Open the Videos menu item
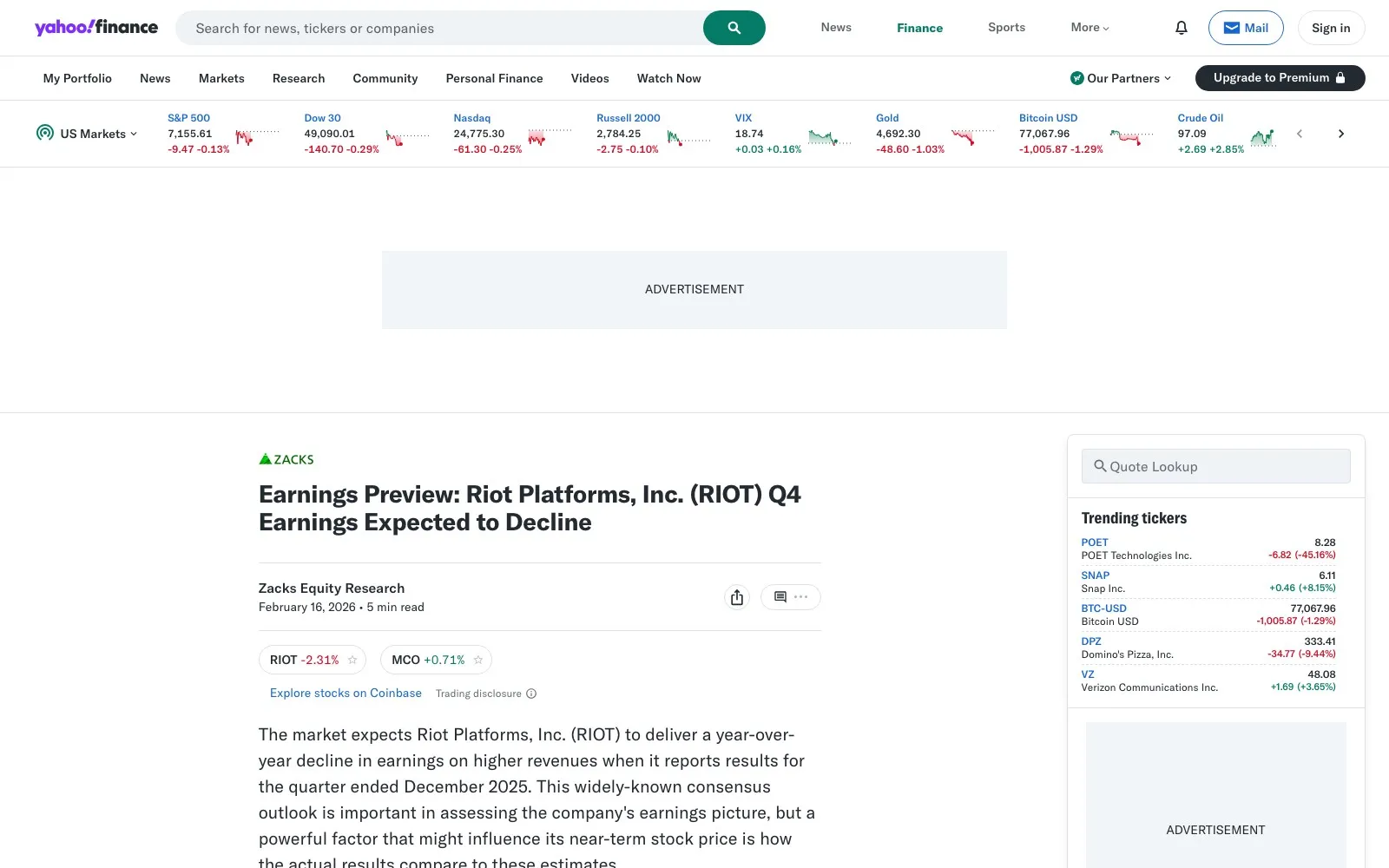Screen dimensions: 1389x868 (x=590, y=78)
